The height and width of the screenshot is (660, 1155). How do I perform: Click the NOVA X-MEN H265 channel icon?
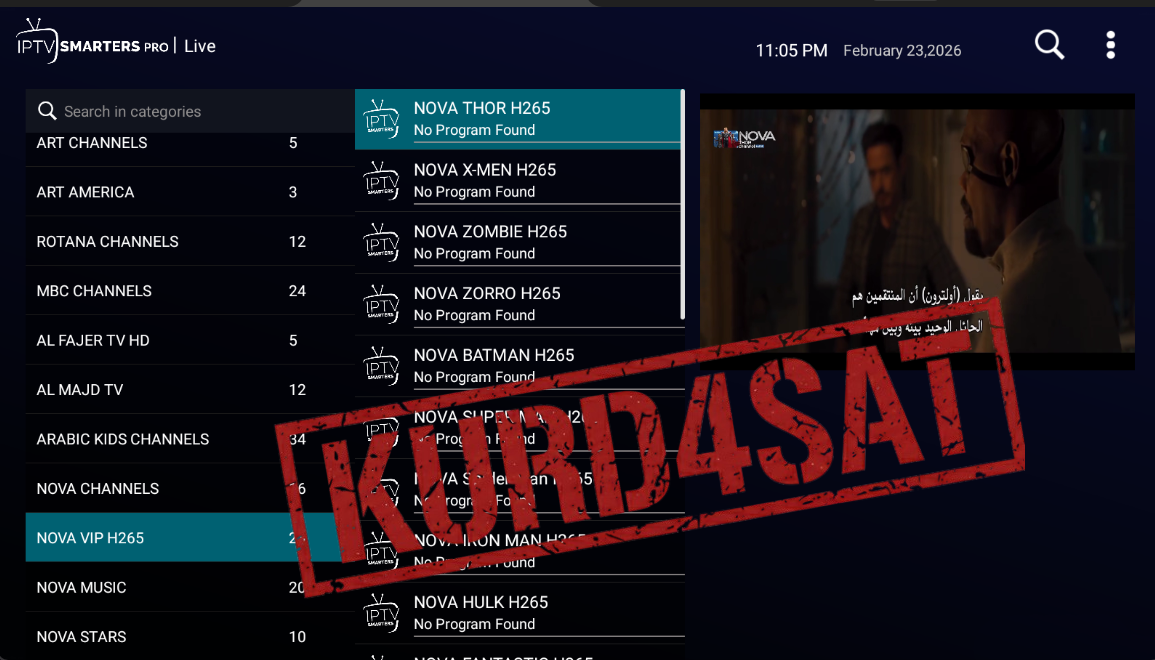(381, 180)
